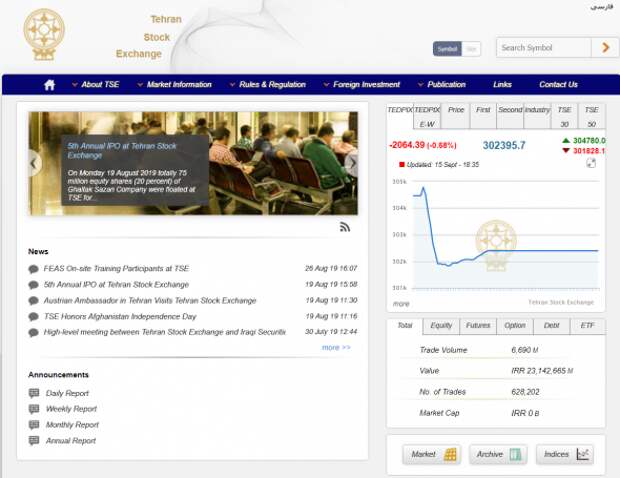The height and width of the screenshot is (478, 620).
Task: Expand the index chart to fullscreen
Action: pyautogui.click(x=591, y=163)
